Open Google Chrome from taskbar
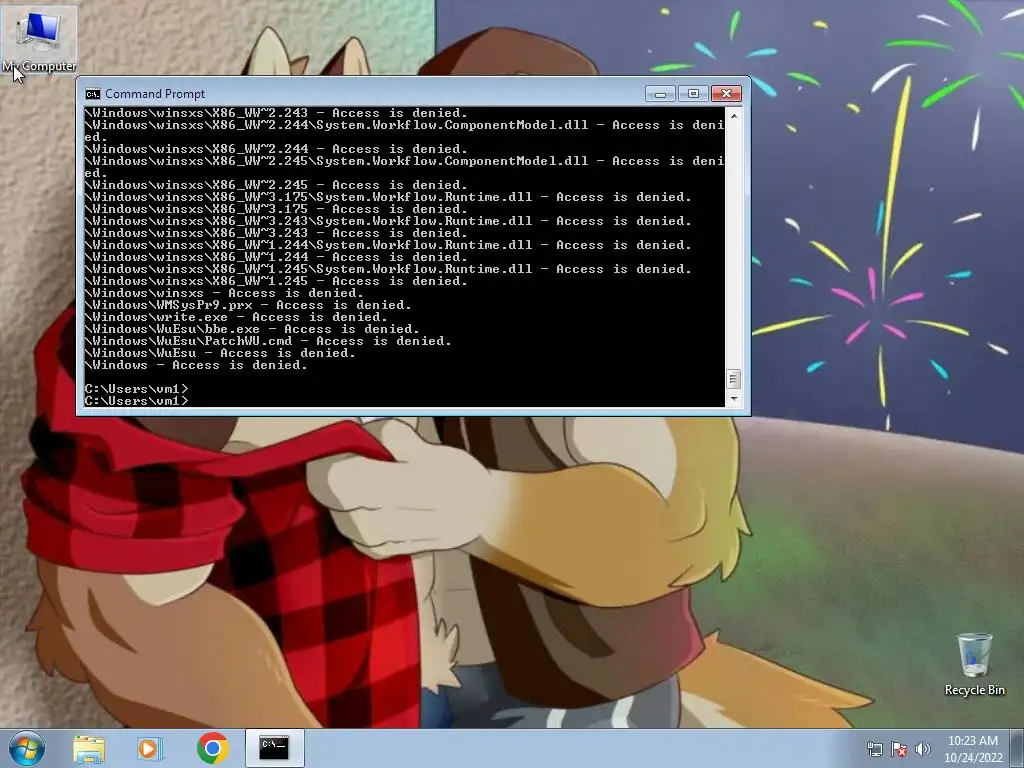Image resolution: width=1024 pixels, height=768 pixels. point(212,748)
